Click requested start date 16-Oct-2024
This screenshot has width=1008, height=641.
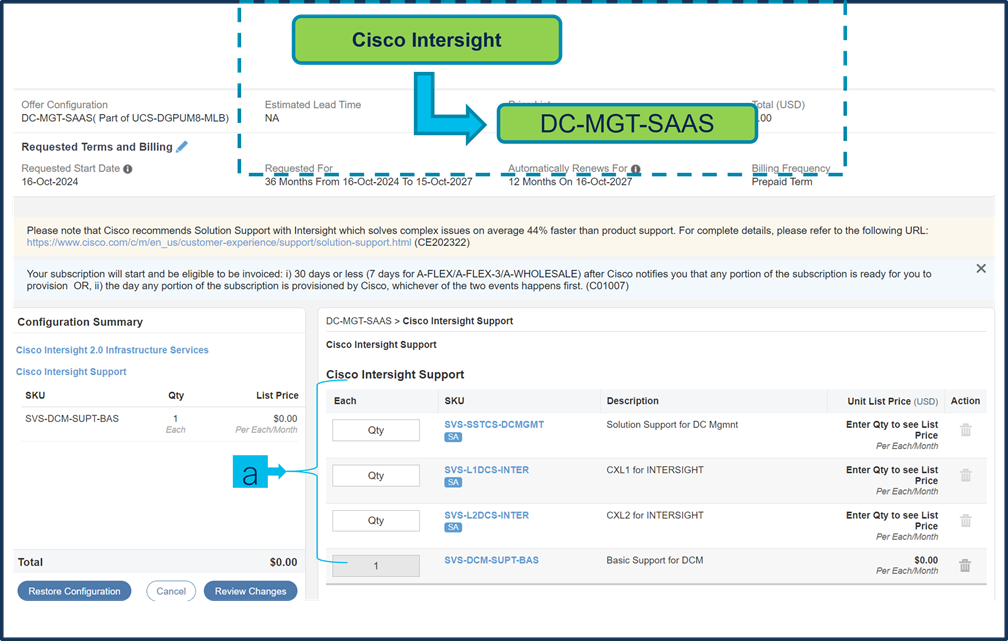50,182
